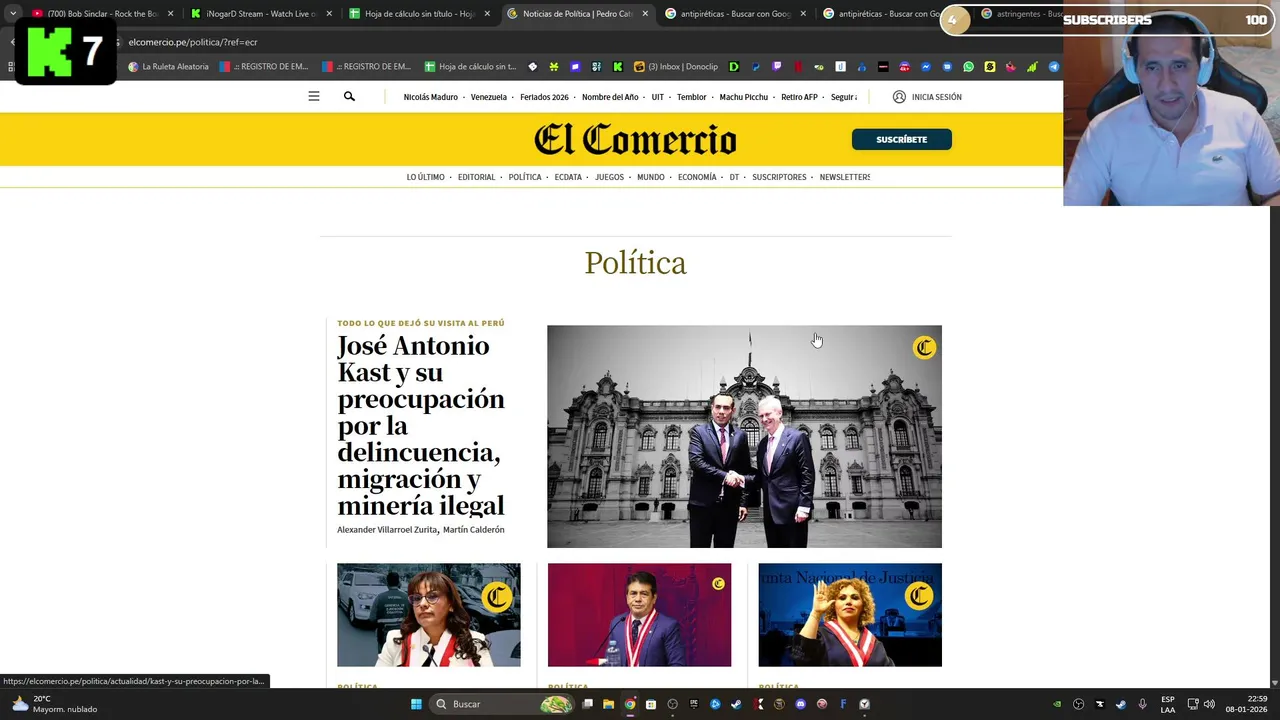Viewport: 1280px width, 720px height.
Task: Open the Twitch bookmark icon
Action: point(776,67)
